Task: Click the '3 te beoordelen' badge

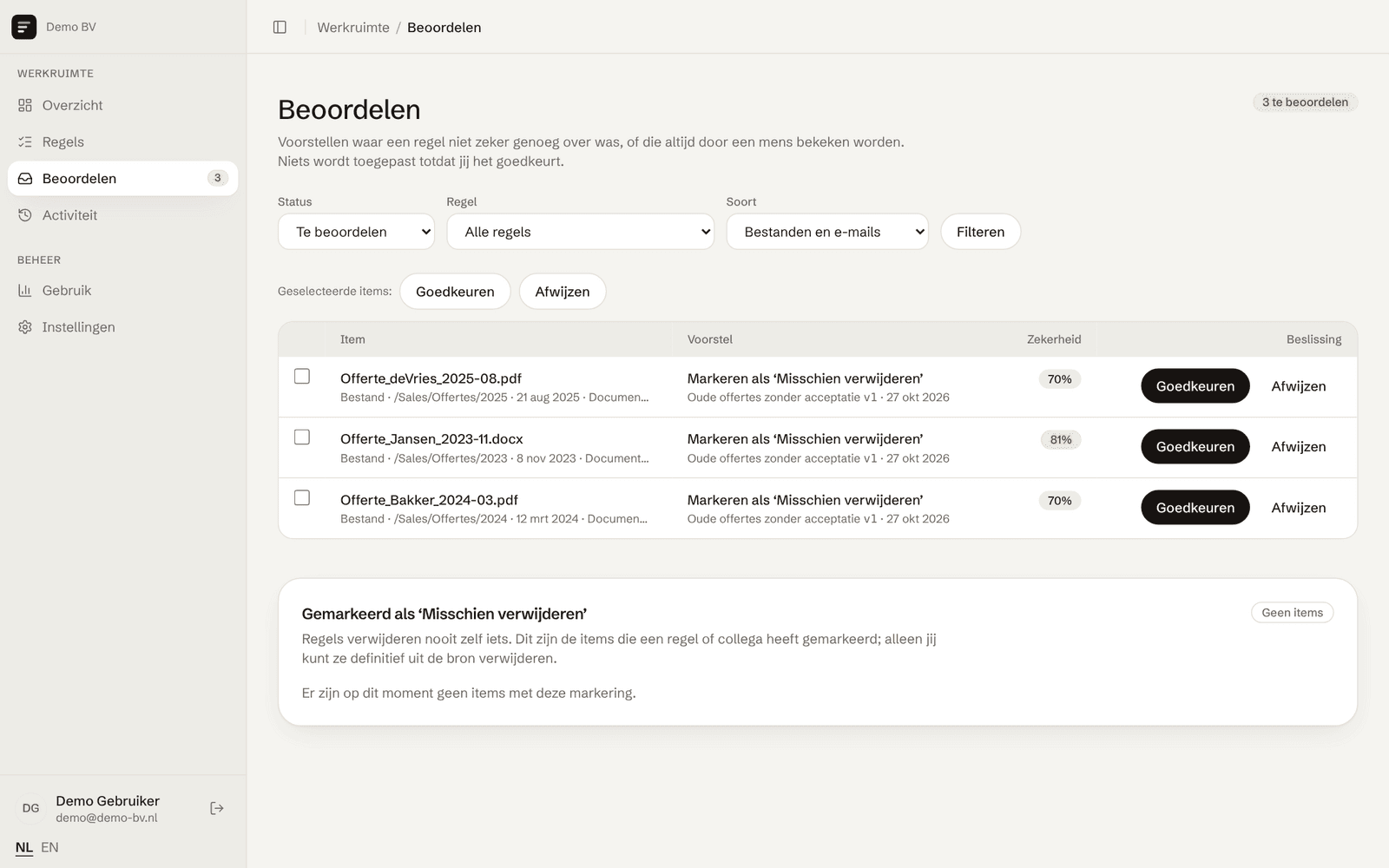Action: (x=1305, y=102)
